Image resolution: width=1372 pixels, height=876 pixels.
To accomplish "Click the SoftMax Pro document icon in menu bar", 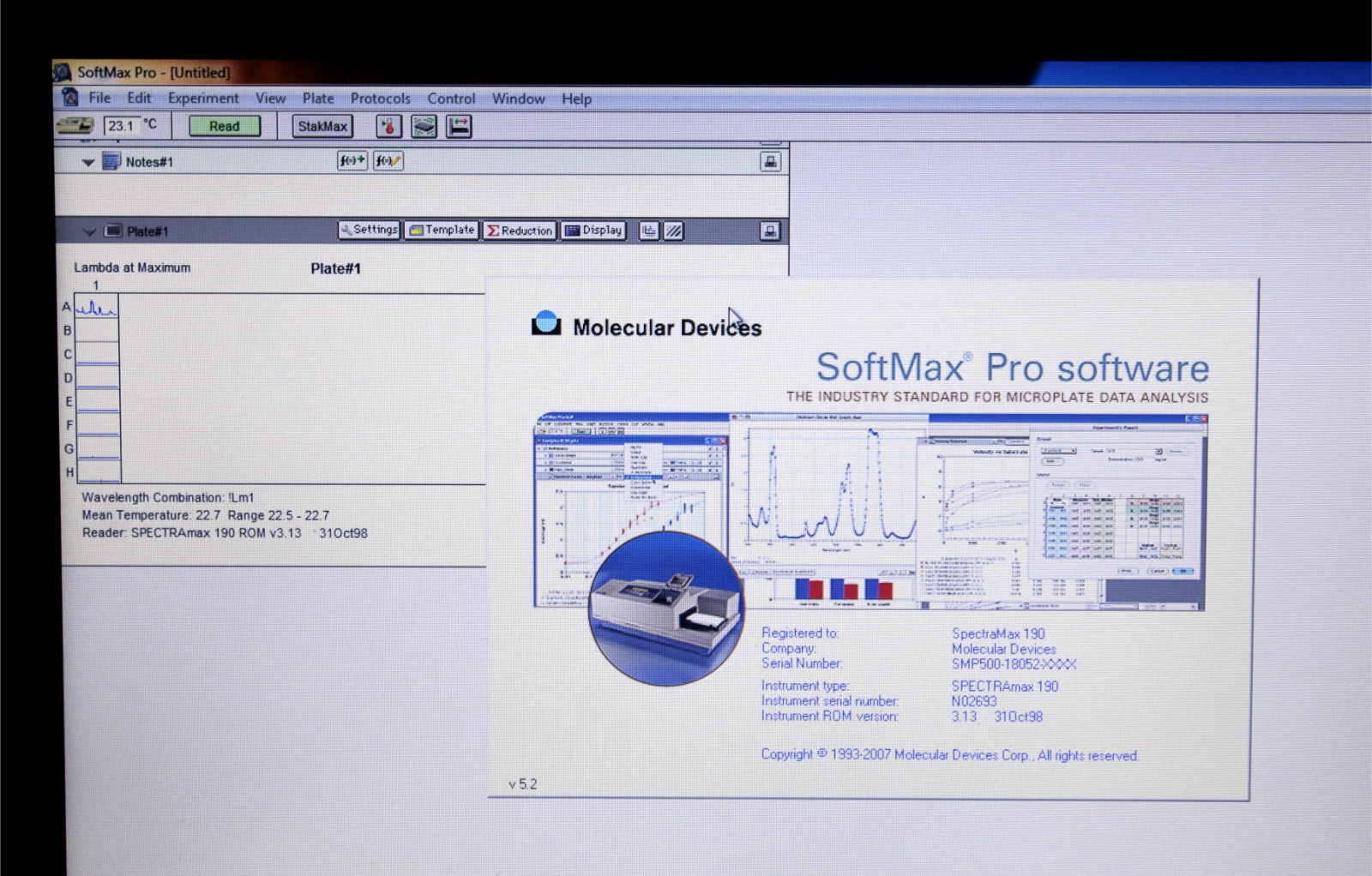I will coord(70,98).
